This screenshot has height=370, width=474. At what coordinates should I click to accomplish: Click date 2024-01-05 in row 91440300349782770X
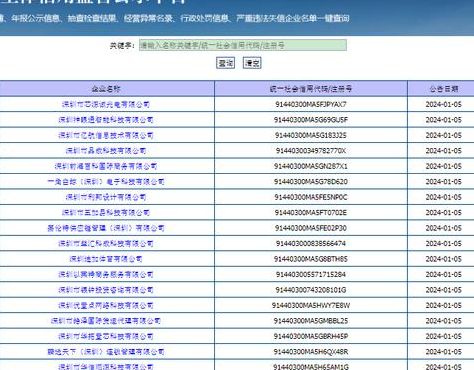[x=443, y=151]
